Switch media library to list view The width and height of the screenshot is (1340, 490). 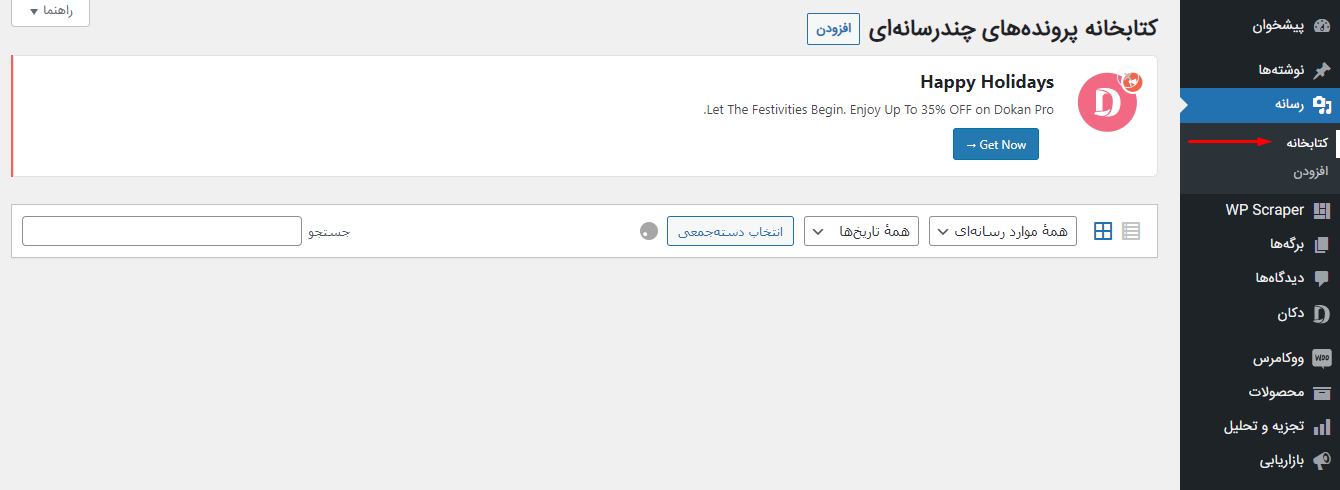pyautogui.click(x=1131, y=231)
